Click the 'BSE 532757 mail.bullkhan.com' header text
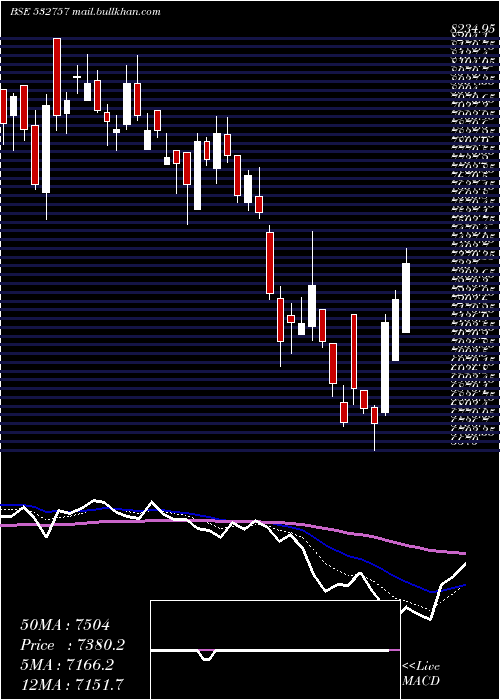Viewport: 500px width, 700px height. [85, 12]
